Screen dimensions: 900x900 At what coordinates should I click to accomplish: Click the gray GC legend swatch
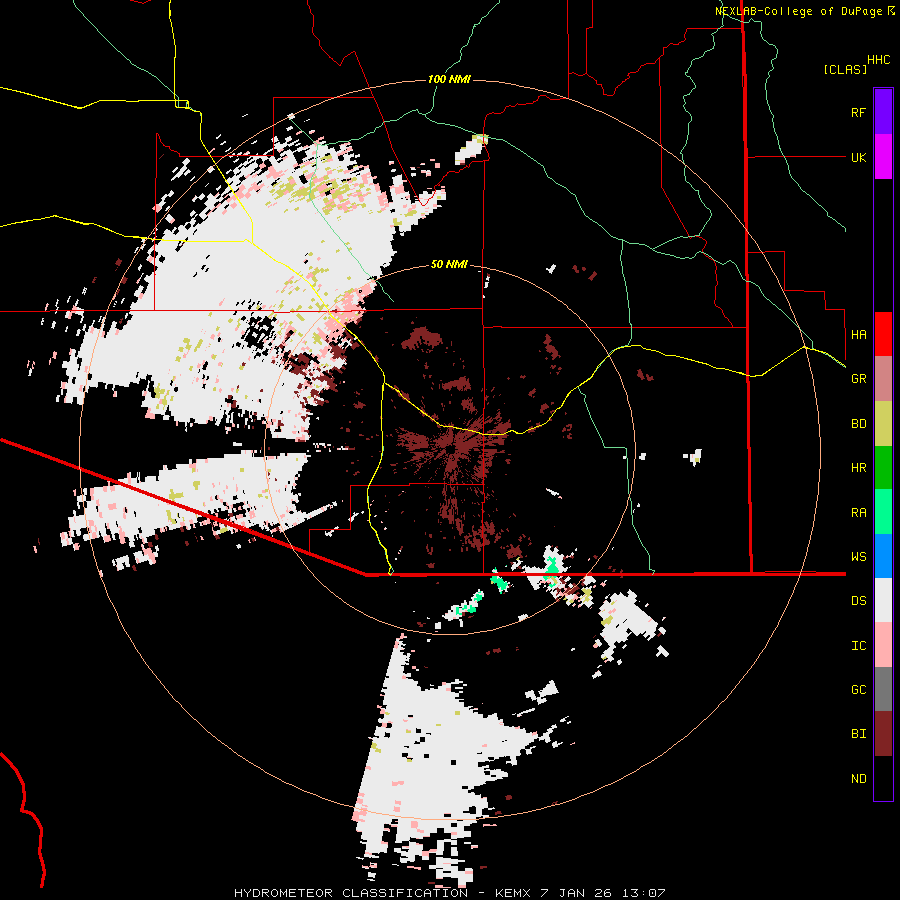click(883, 689)
